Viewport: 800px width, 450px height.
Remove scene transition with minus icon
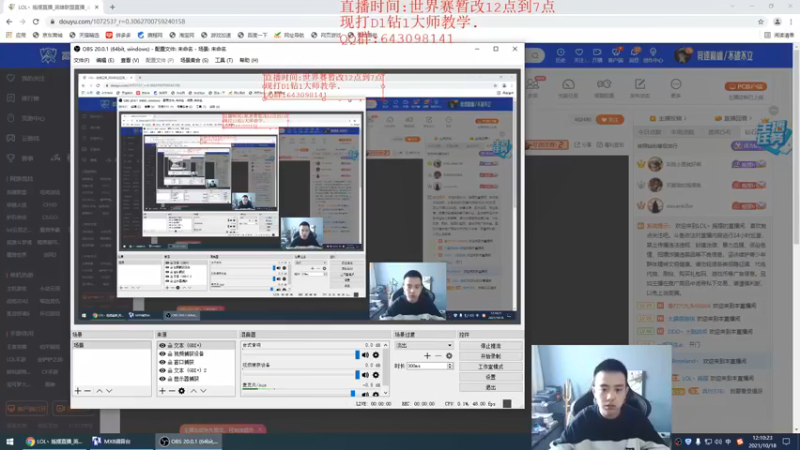(x=438, y=356)
